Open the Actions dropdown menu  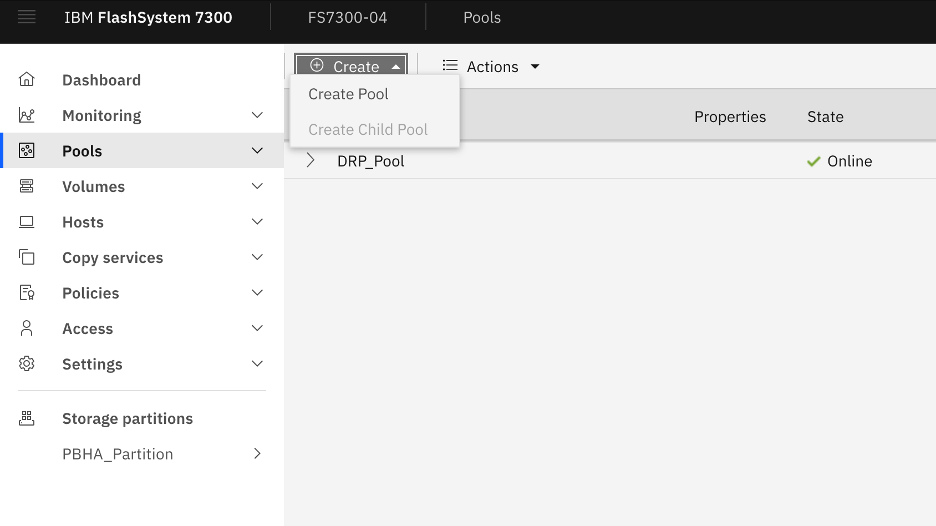click(x=491, y=67)
